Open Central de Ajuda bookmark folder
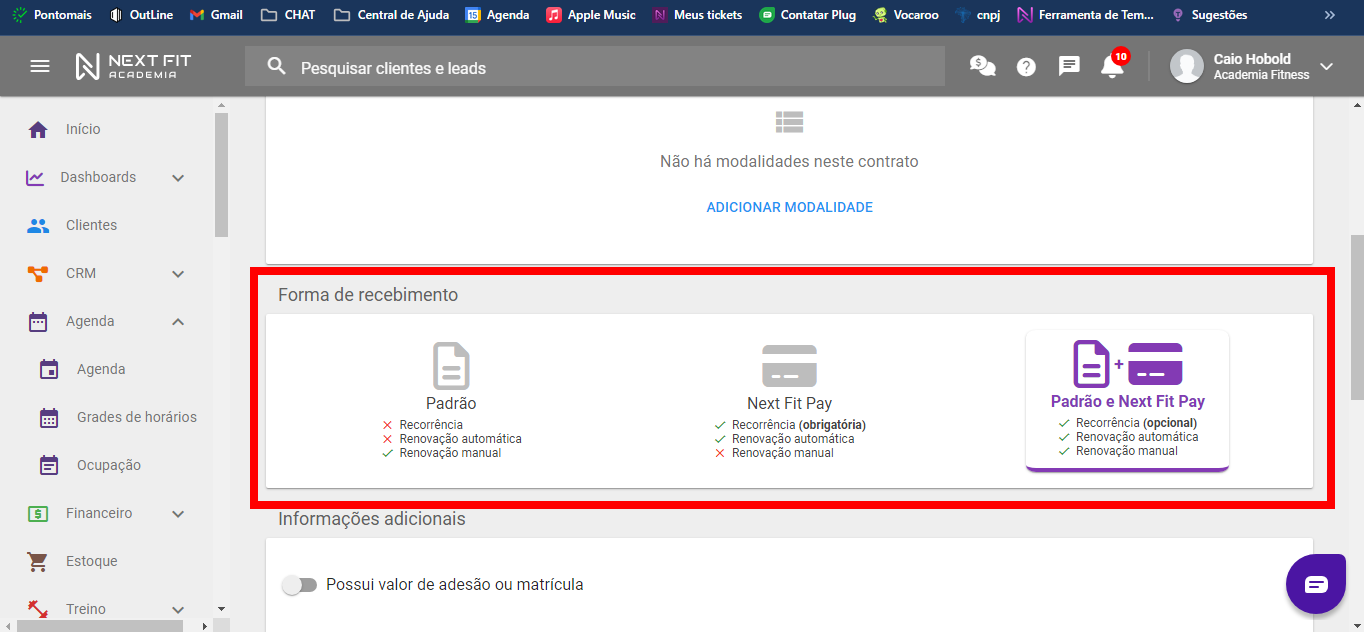Screen dimensions: 1364x632 392,15
